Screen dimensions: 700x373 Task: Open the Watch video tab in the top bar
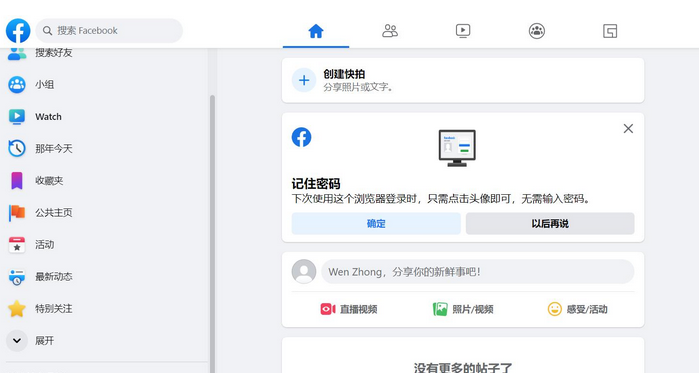tap(463, 31)
